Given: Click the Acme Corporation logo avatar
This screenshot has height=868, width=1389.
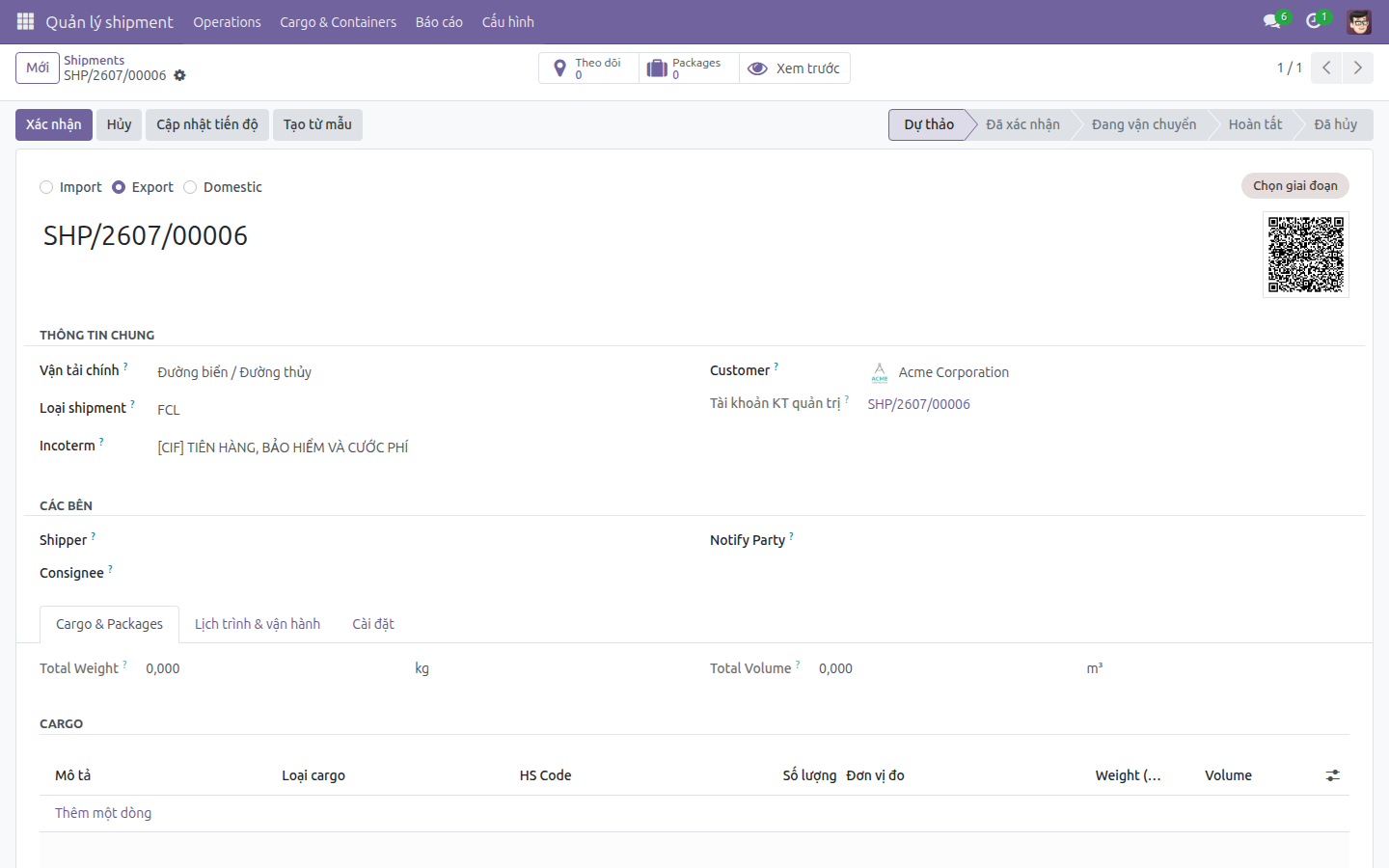Looking at the screenshot, I should click(x=880, y=372).
